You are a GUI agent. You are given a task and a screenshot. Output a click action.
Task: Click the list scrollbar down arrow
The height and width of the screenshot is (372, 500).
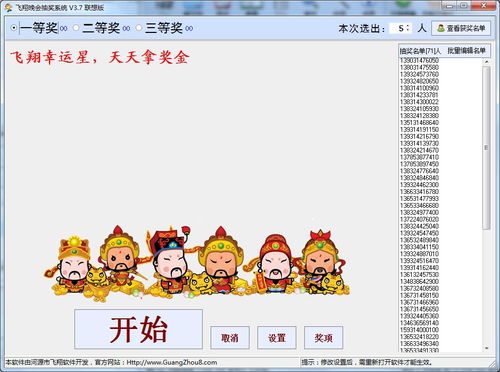[486, 348]
